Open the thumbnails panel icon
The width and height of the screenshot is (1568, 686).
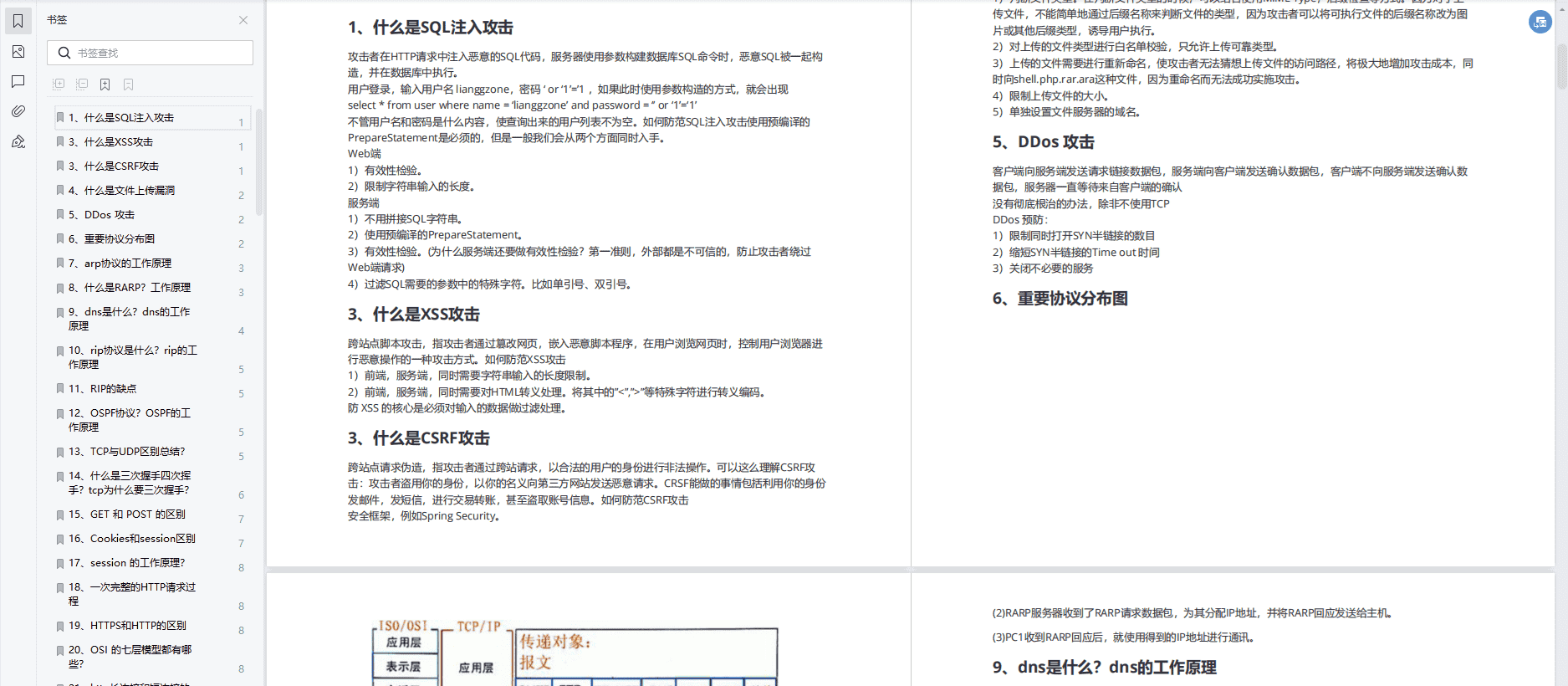pos(18,52)
